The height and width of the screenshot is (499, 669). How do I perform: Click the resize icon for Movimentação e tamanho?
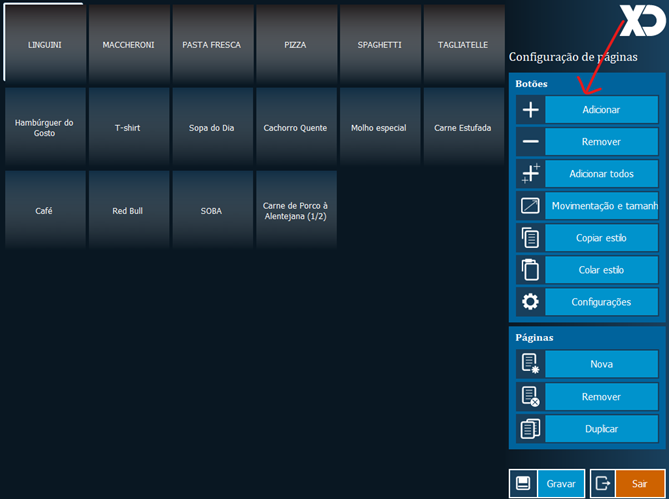pyautogui.click(x=530, y=206)
